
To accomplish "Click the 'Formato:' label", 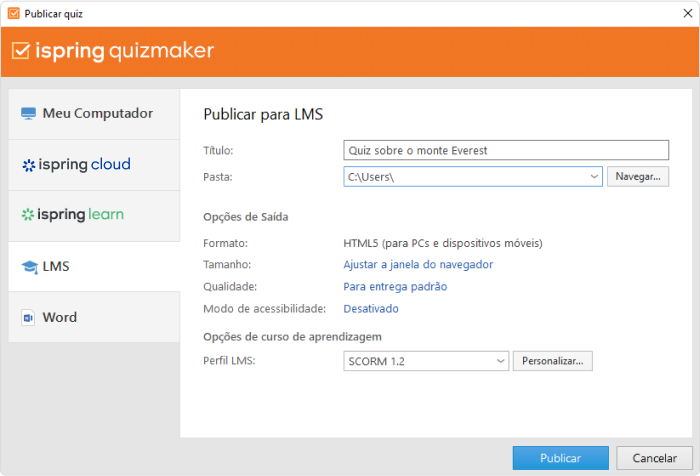I will click(225, 243).
